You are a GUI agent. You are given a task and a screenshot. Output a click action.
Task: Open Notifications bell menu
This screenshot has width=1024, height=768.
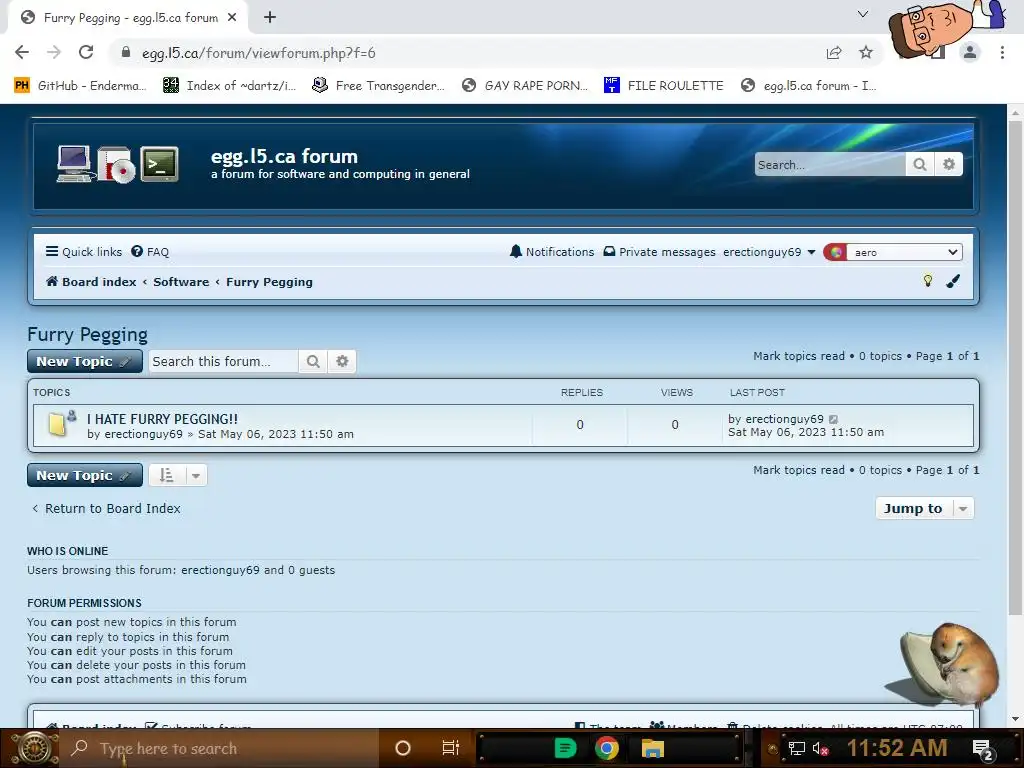click(552, 252)
